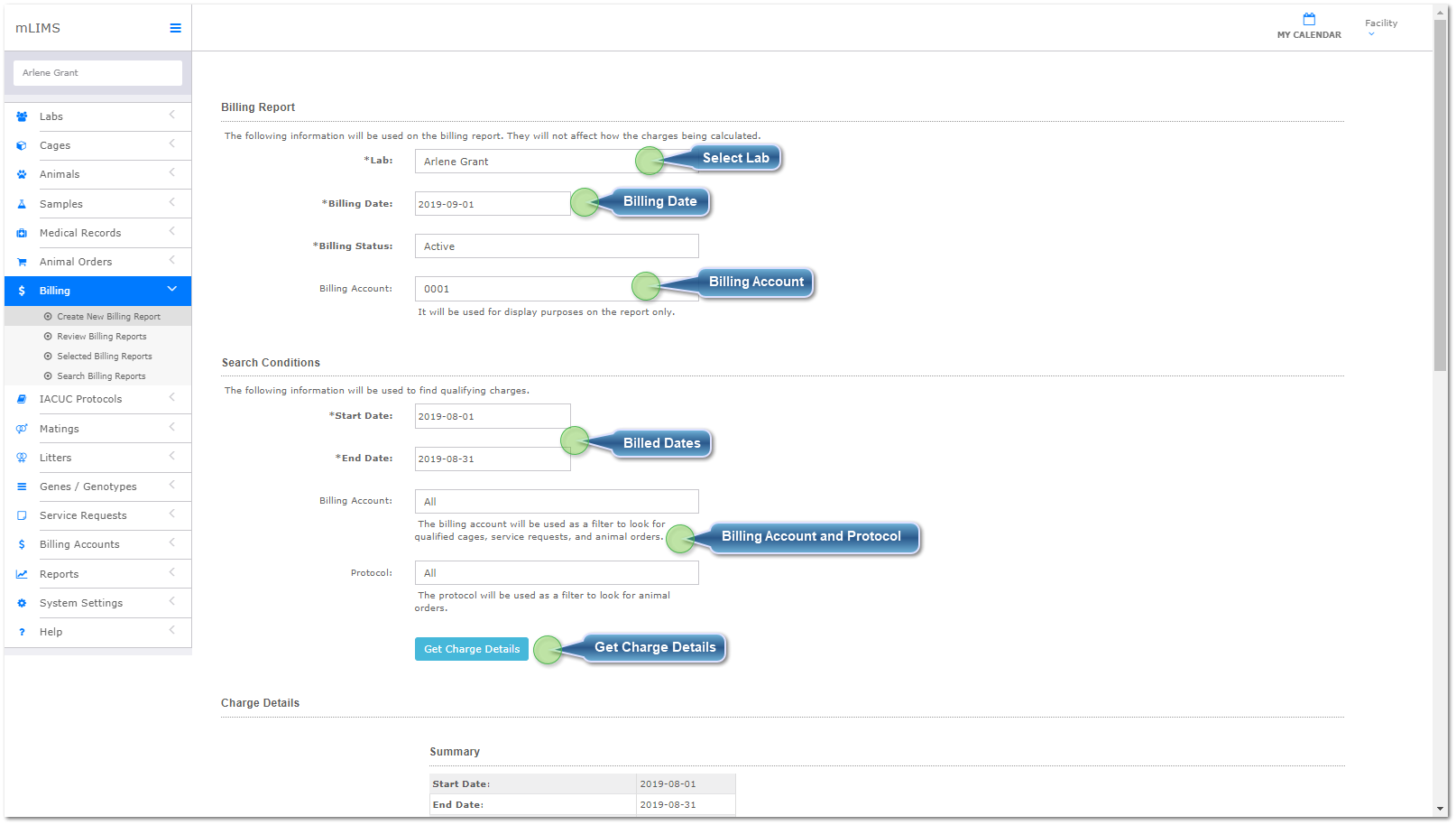Expand the Animals menu chevron
Screen dimensions: 1456x825
(x=171, y=172)
